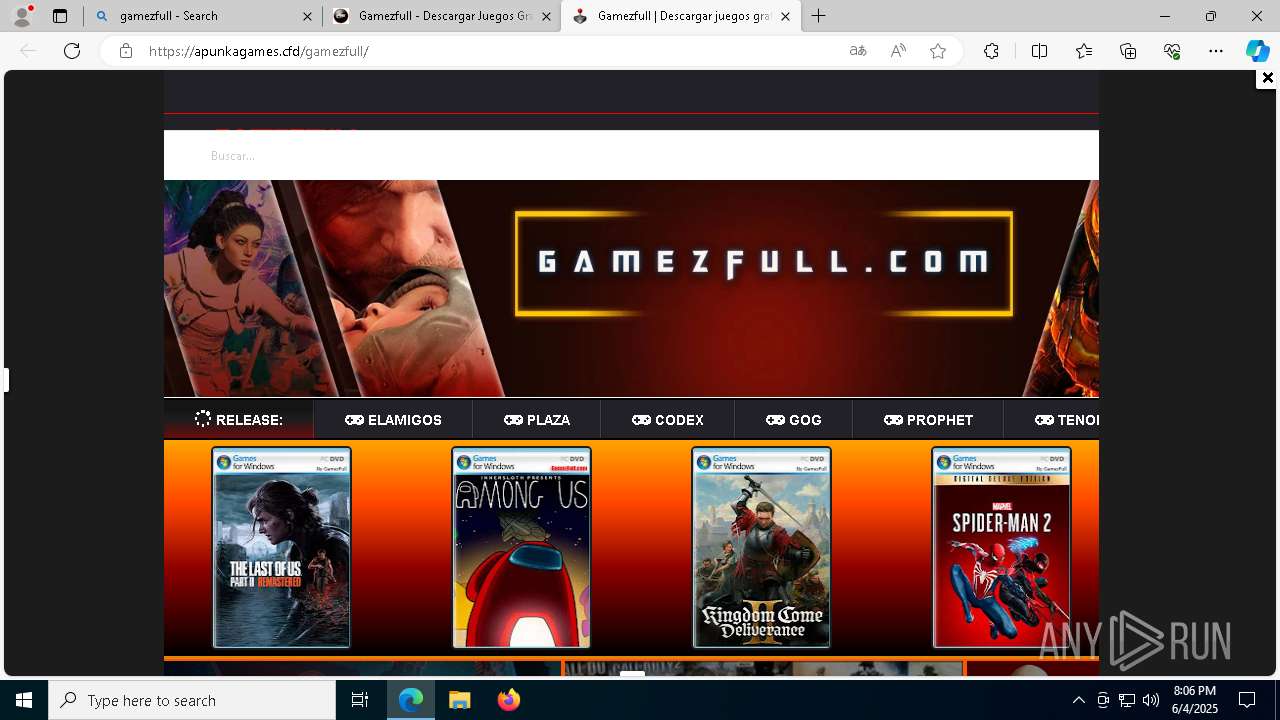Select active Gamezfull | Descargar juegos tab
This screenshot has height=720, width=1280.
[681, 16]
